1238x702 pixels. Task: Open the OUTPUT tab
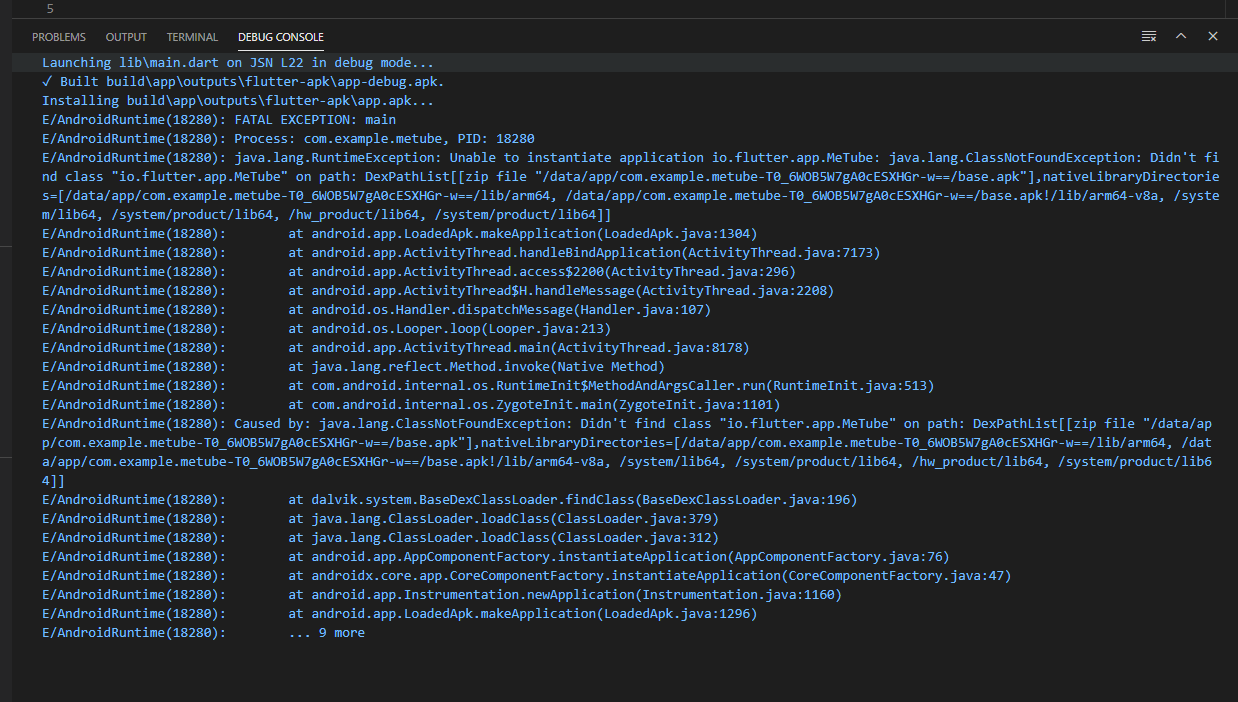click(x=126, y=37)
